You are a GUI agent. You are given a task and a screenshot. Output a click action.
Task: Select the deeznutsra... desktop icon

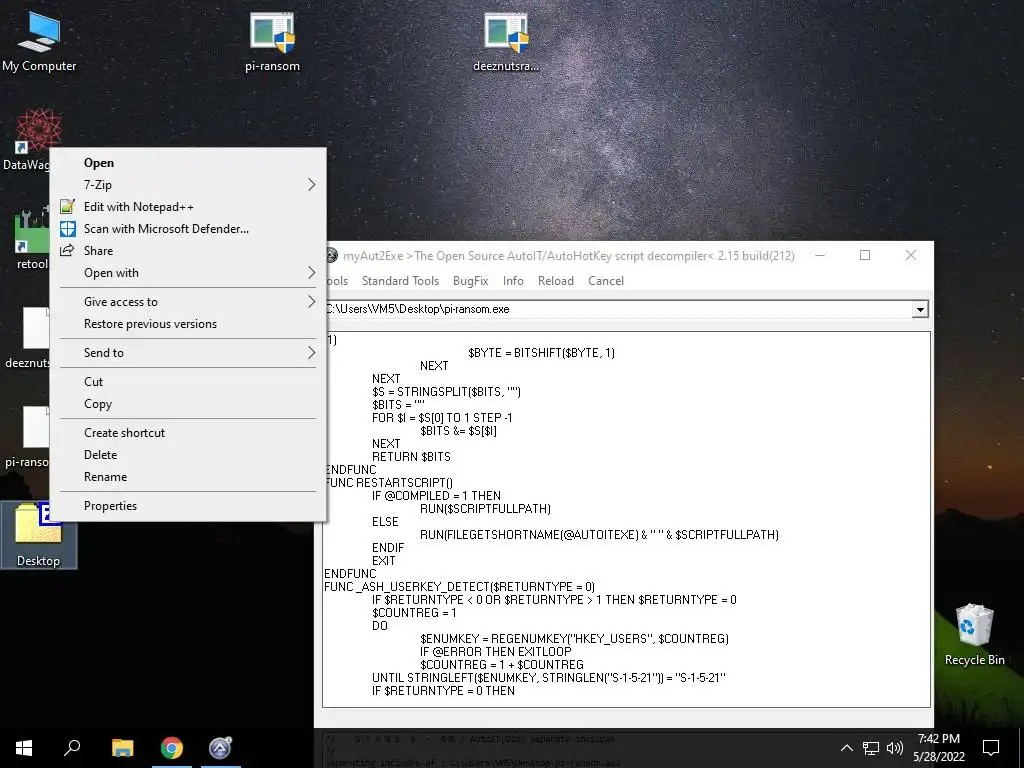[x=506, y=40]
